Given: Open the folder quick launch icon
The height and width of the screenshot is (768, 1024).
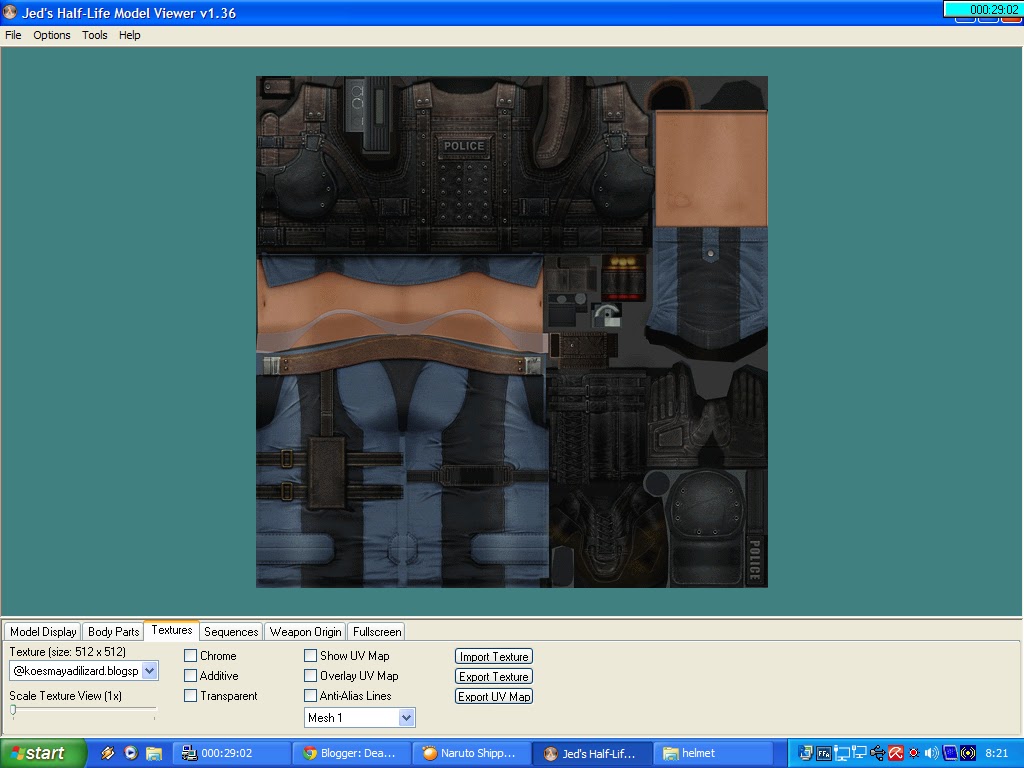Looking at the screenshot, I should coord(153,753).
